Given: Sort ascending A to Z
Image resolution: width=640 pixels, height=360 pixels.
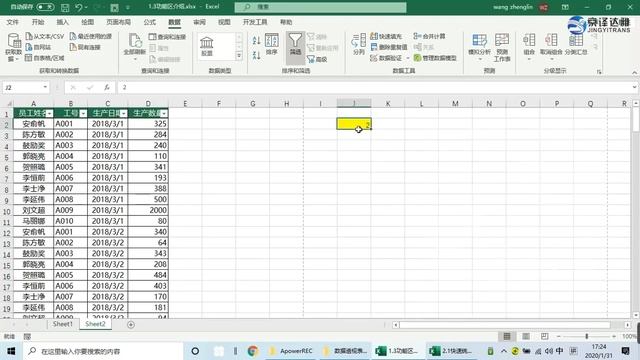Looking at the screenshot, I should point(256,40).
